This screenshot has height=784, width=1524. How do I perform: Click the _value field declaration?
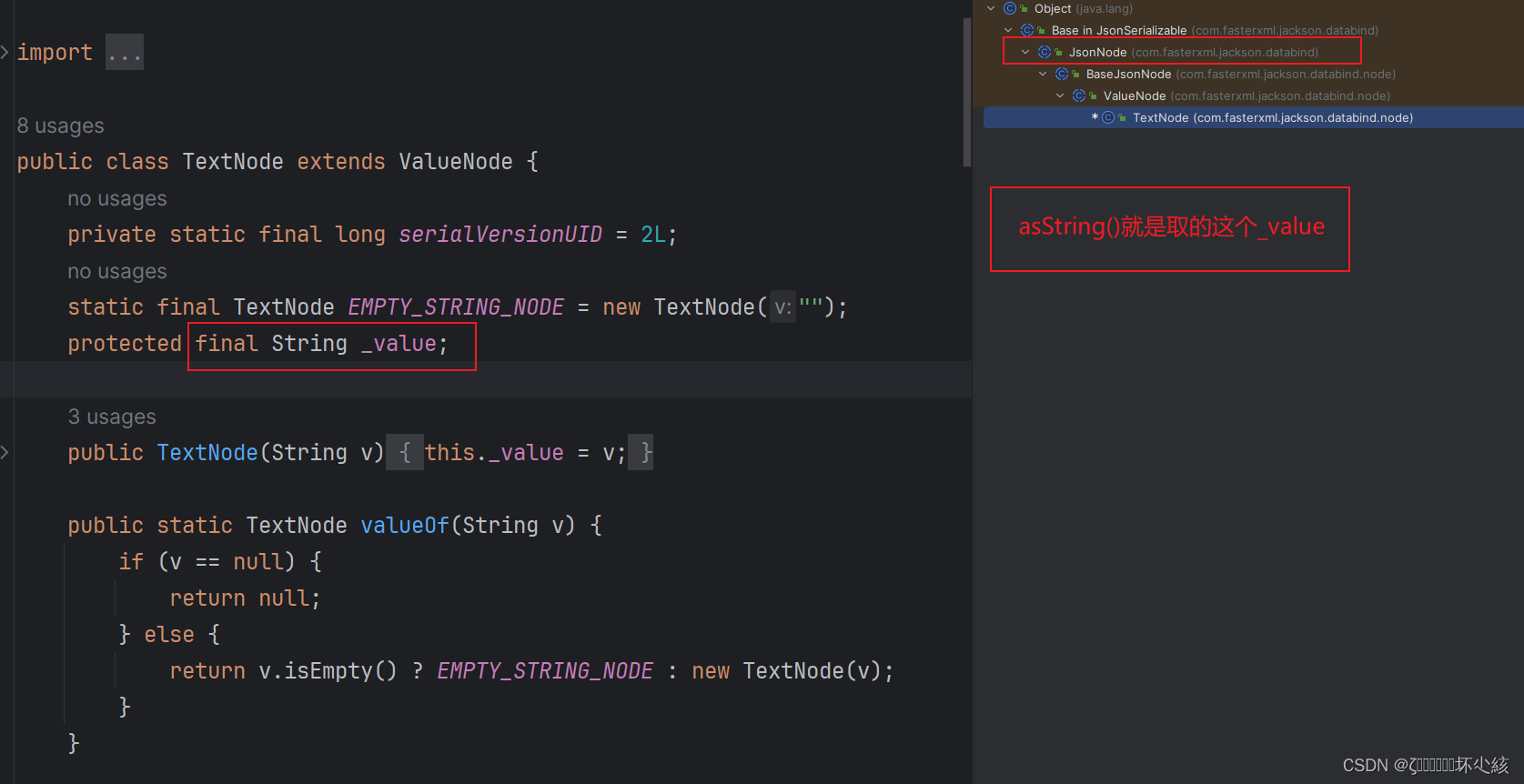[x=399, y=344]
